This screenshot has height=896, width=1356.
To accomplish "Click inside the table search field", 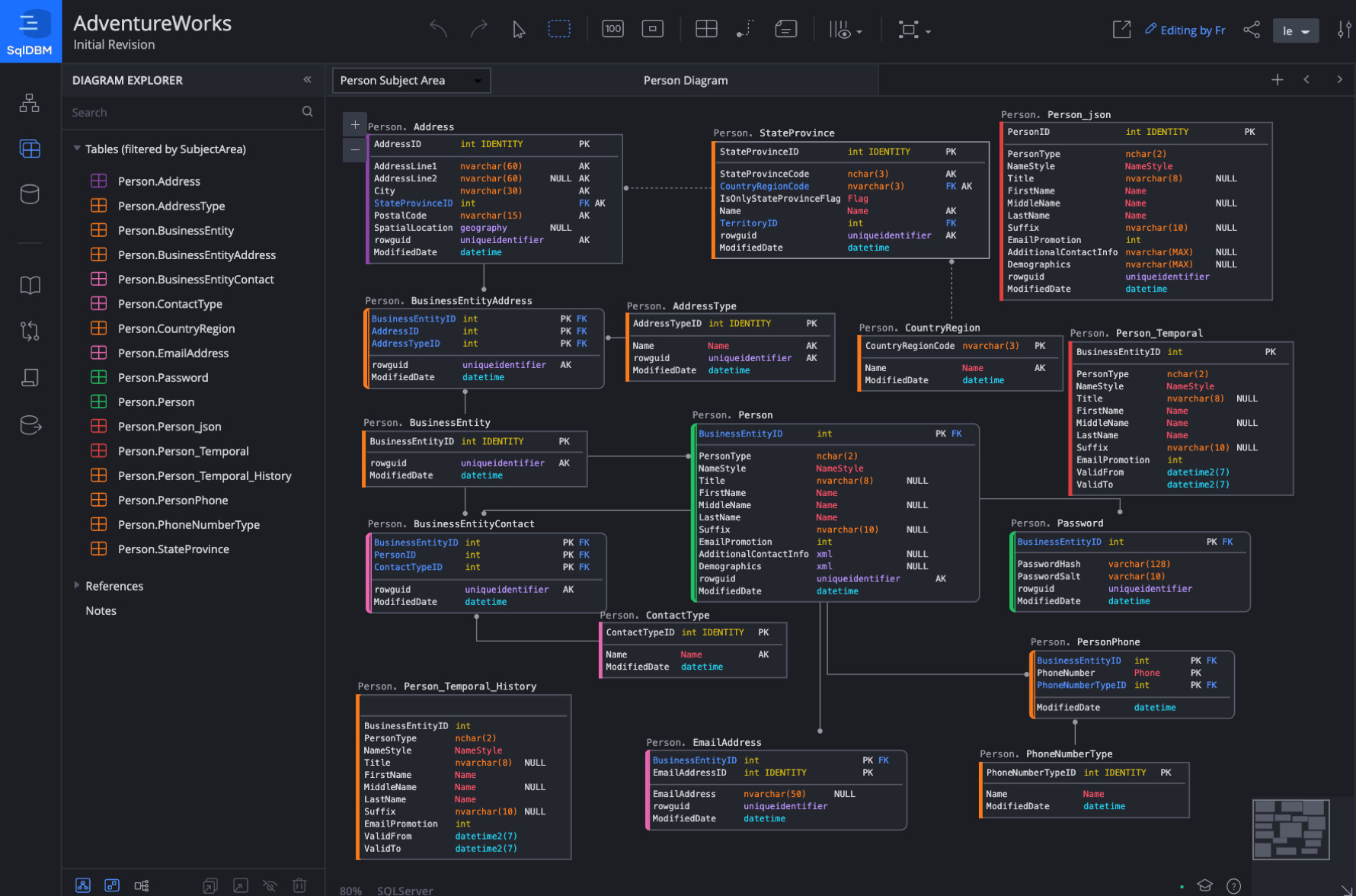I will point(183,112).
